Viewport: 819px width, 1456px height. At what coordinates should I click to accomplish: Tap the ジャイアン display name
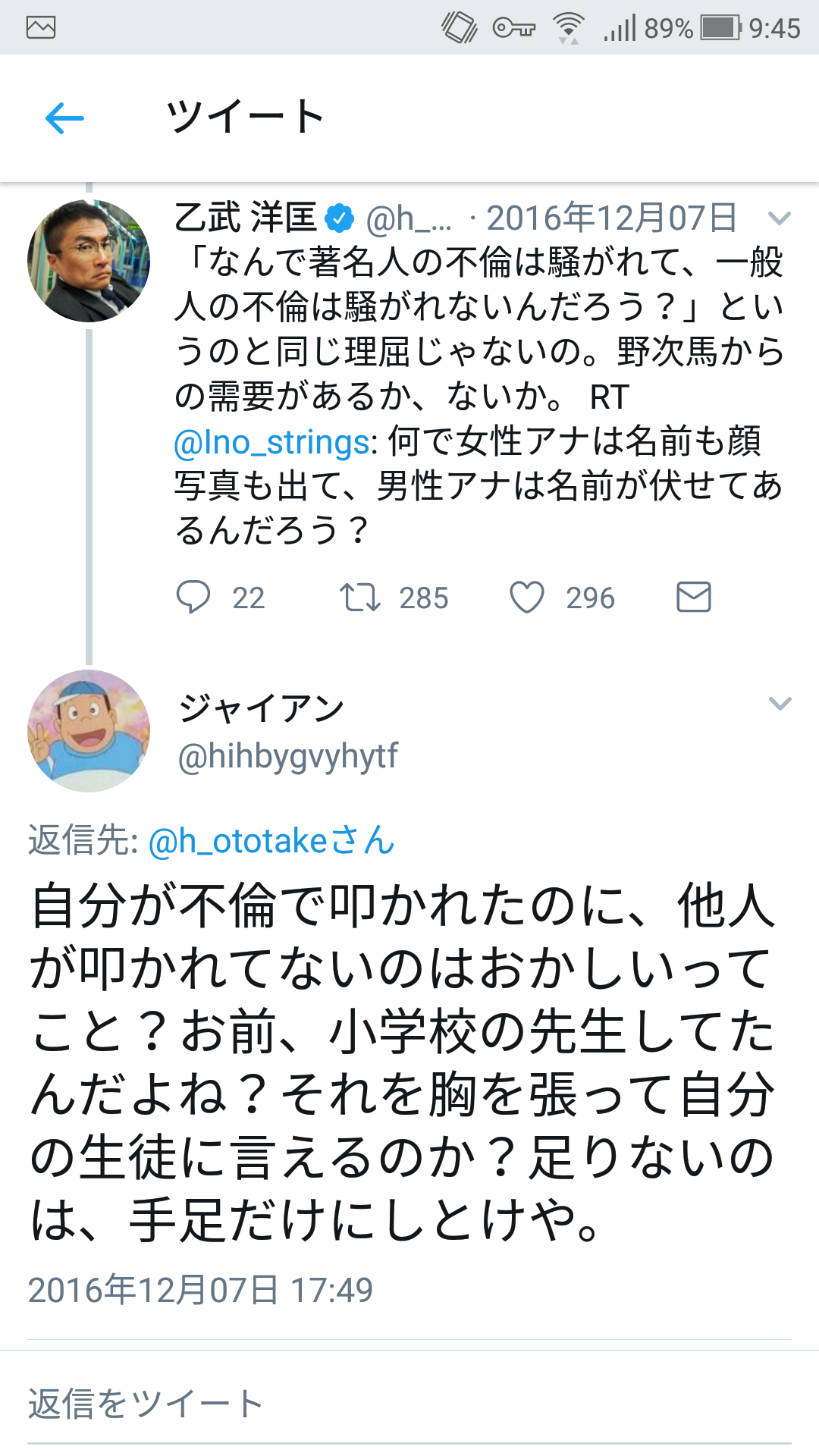(x=261, y=708)
